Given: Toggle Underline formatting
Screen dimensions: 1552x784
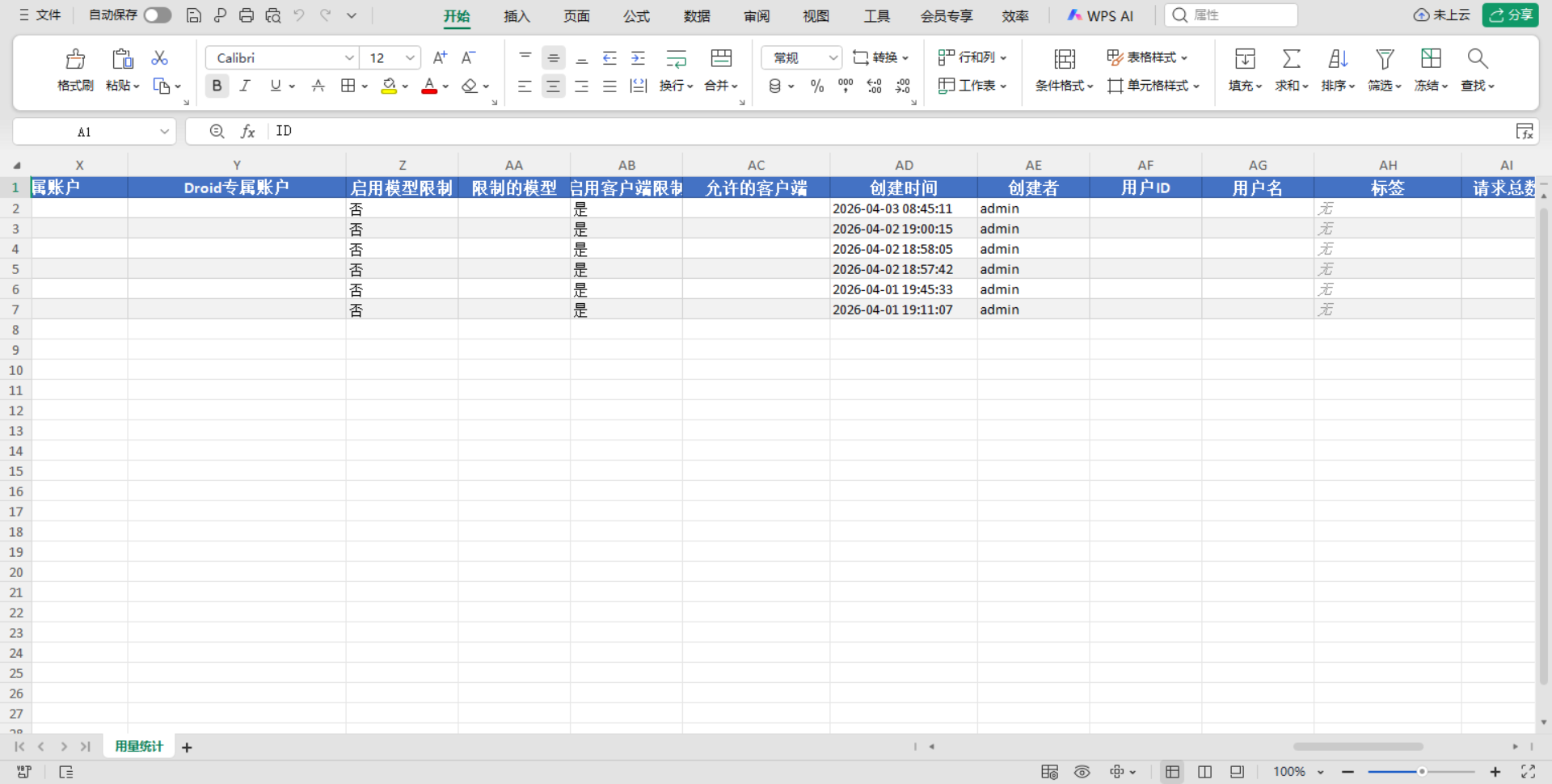Looking at the screenshot, I should [276, 86].
